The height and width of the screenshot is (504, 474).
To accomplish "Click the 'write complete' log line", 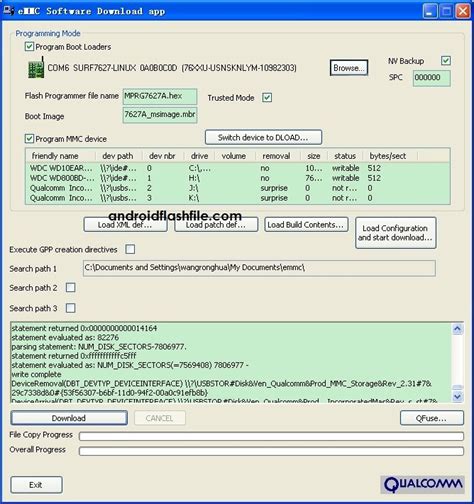I will (x=36, y=374).
